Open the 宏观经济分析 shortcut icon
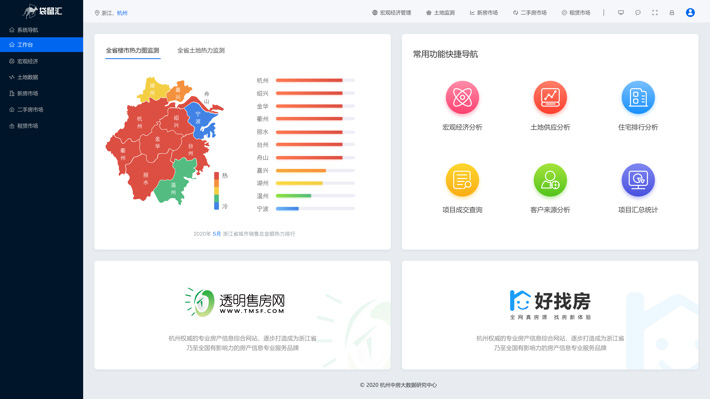 point(462,97)
